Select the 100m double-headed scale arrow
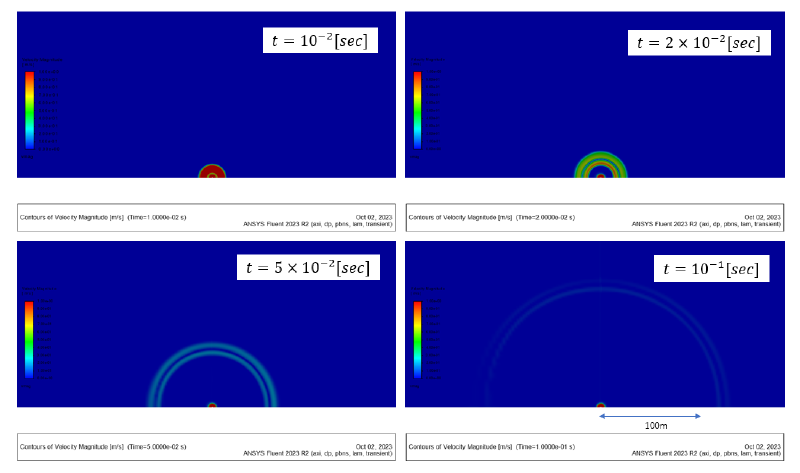This screenshot has width=800, height=473. click(x=650, y=416)
